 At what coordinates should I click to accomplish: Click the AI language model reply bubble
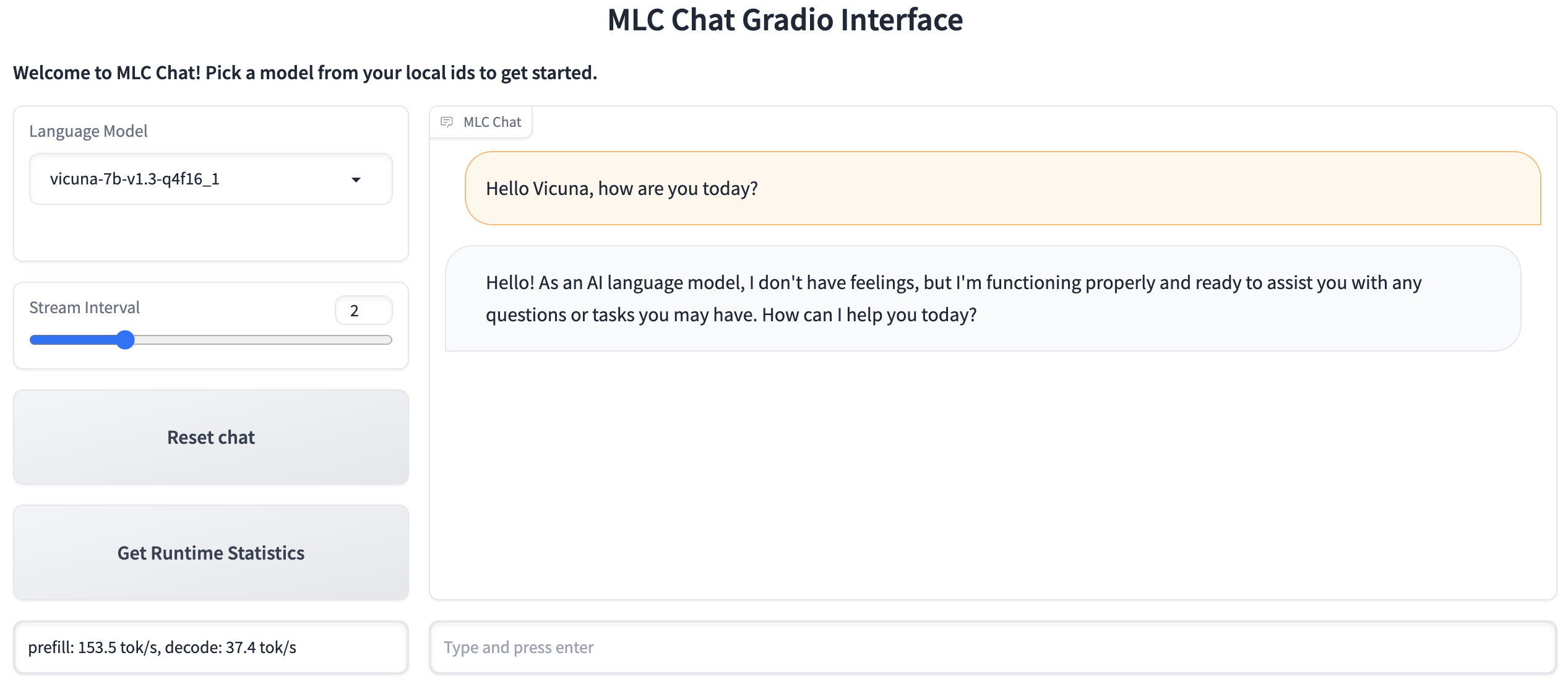point(983,298)
